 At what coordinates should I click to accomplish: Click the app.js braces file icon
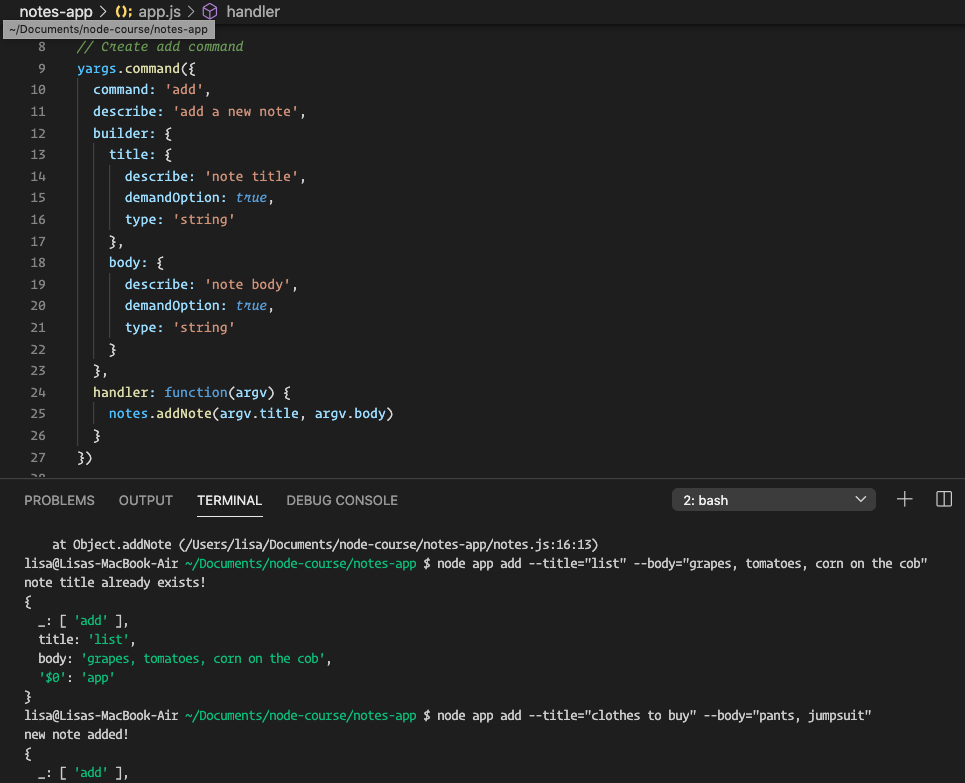coord(124,12)
